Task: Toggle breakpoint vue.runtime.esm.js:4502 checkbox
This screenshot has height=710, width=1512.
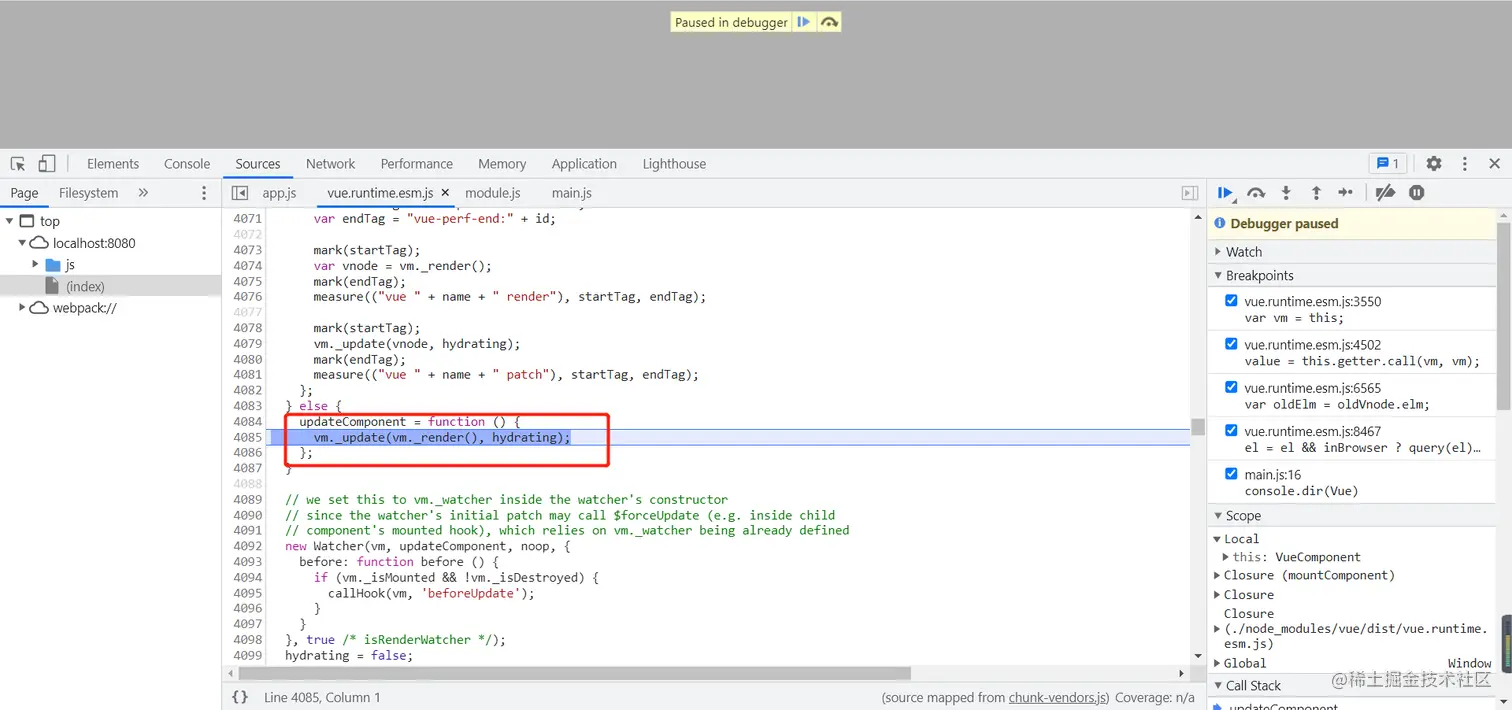Action: pos(1231,344)
